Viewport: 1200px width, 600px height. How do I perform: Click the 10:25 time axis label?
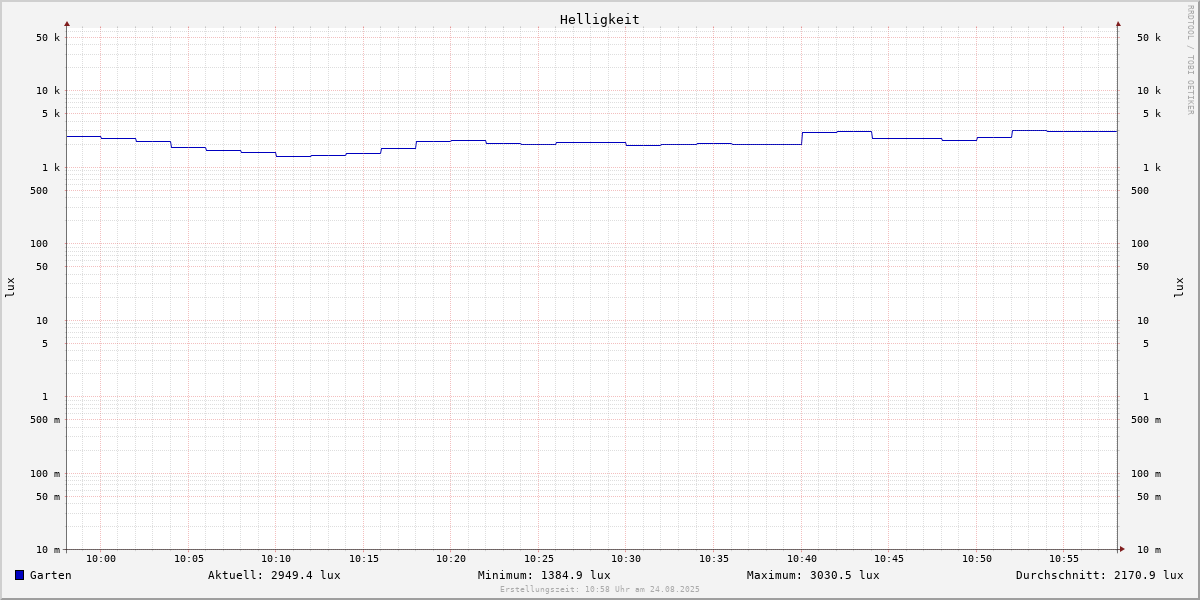539,559
